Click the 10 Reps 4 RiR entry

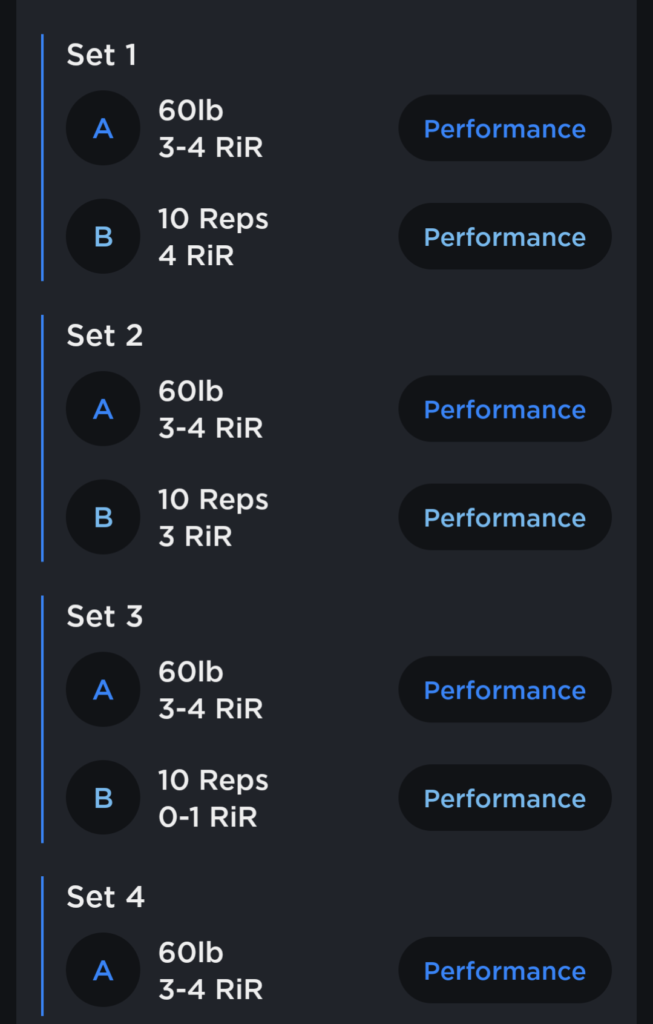click(x=213, y=237)
